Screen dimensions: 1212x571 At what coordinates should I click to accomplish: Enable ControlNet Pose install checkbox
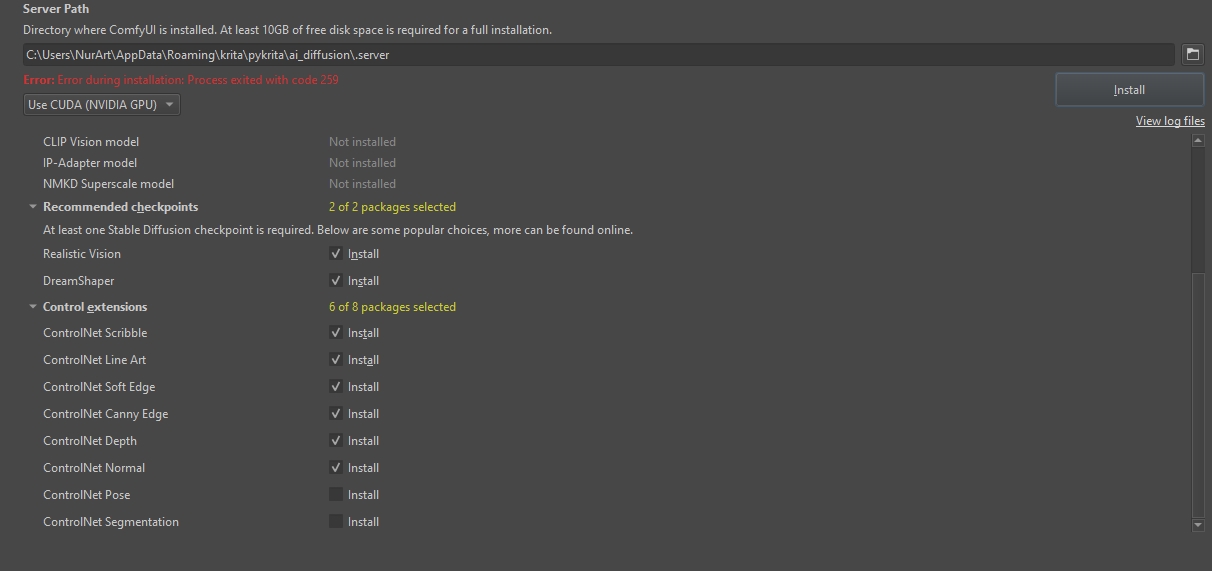point(336,495)
